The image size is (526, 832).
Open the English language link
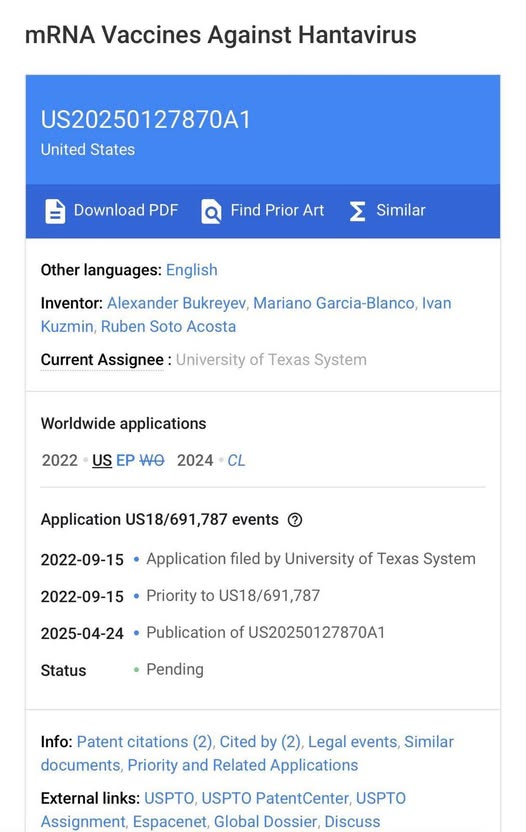pos(192,270)
